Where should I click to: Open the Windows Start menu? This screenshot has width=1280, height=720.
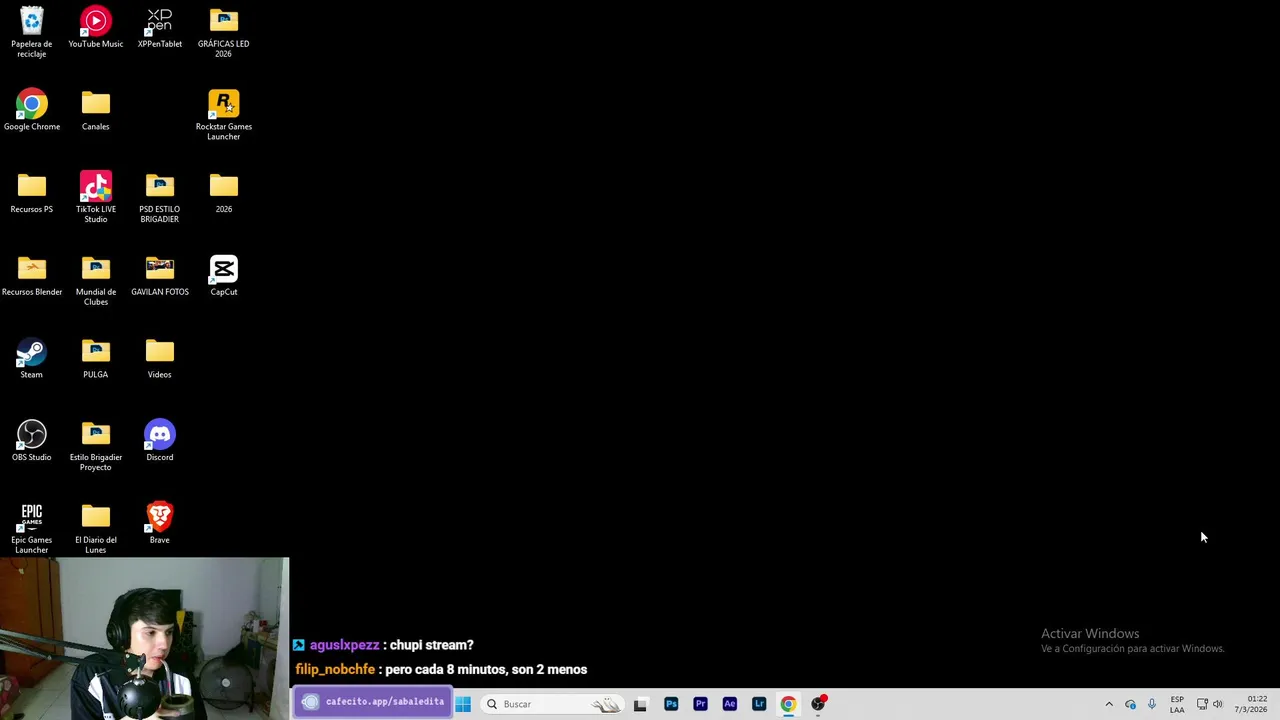pyautogui.click(x=463, y=704)
